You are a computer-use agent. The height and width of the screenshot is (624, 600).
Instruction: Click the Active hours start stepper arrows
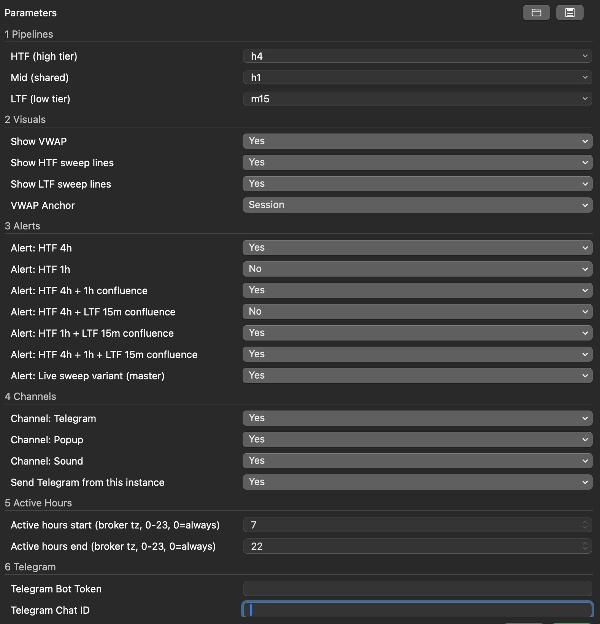pyautogui.click(x=585, y=525)
